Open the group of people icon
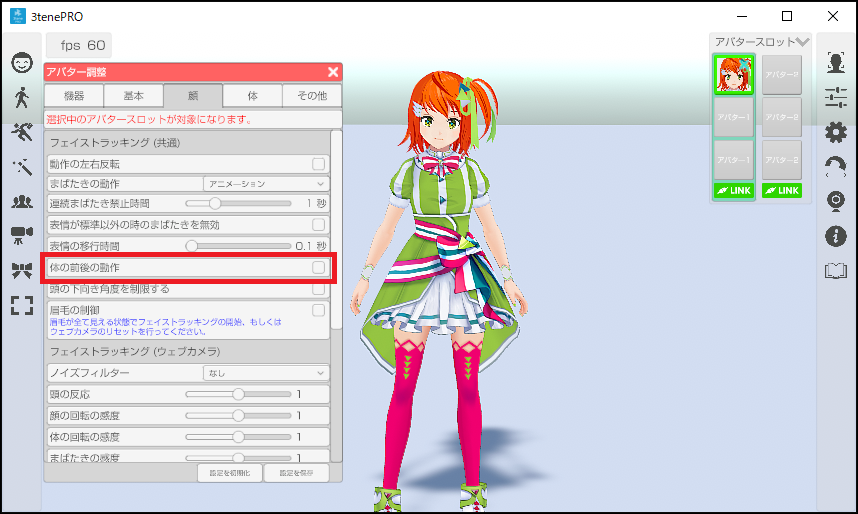This screenshot has width=858, height=514. click(22, 201)
